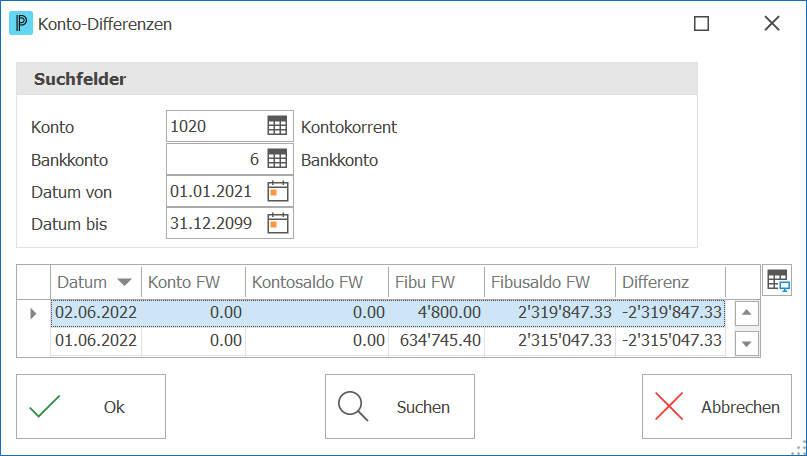Click the scroll down arrow of the grid

click(747, 343)
